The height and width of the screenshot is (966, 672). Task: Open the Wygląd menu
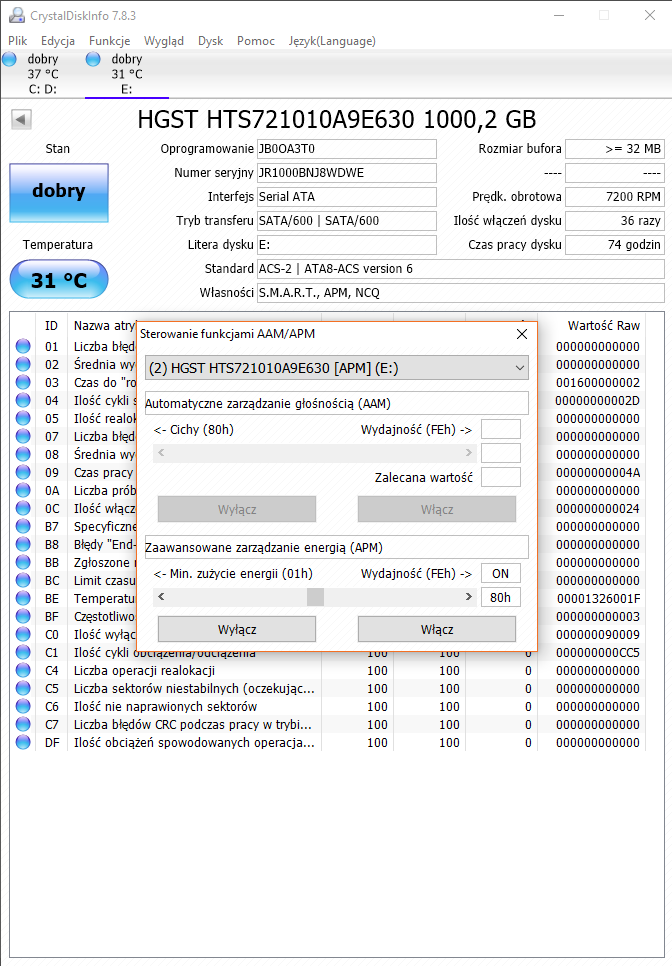click(164, 41)
